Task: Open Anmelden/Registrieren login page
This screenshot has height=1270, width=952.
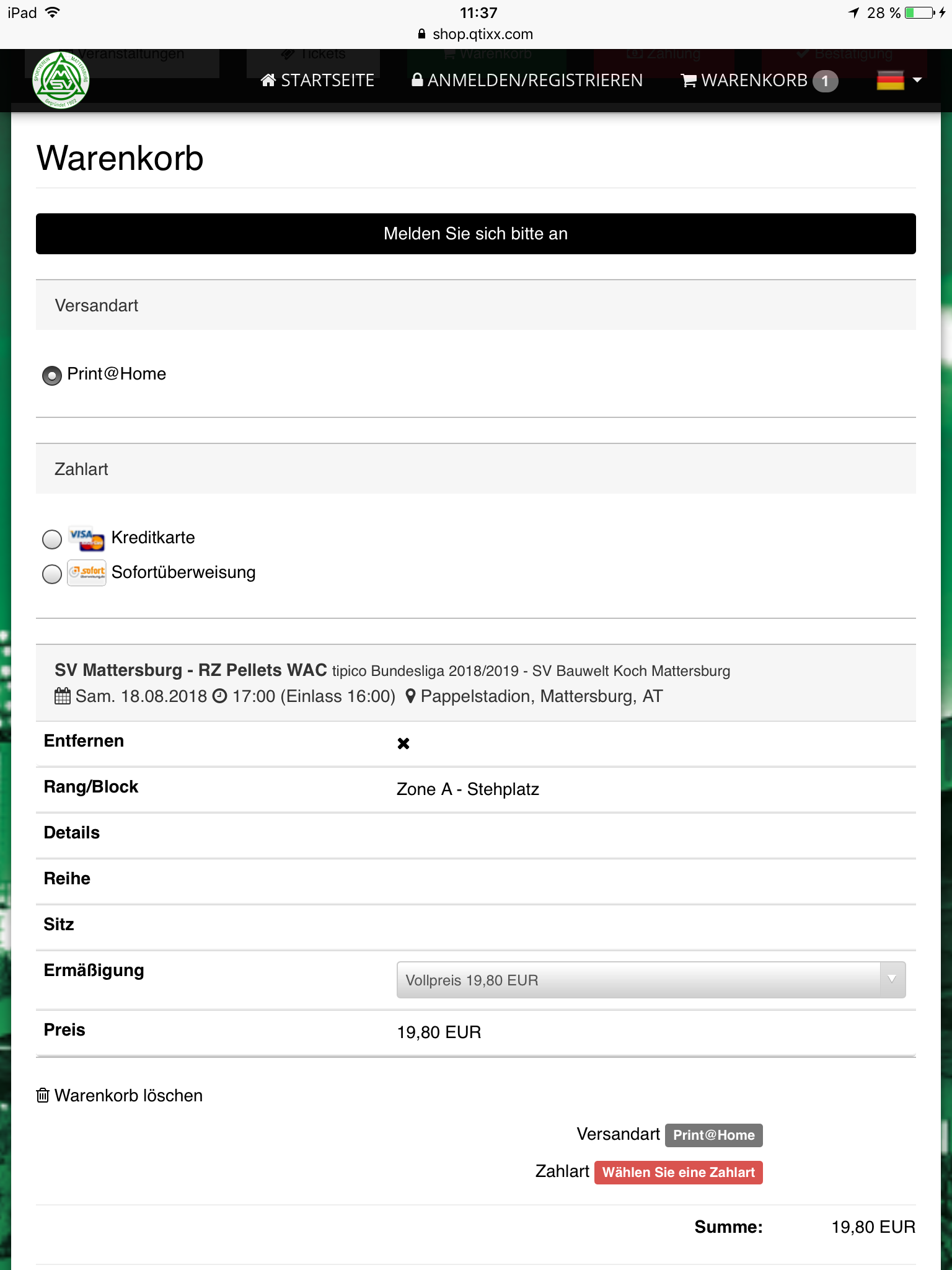Action: click(527, 81)
